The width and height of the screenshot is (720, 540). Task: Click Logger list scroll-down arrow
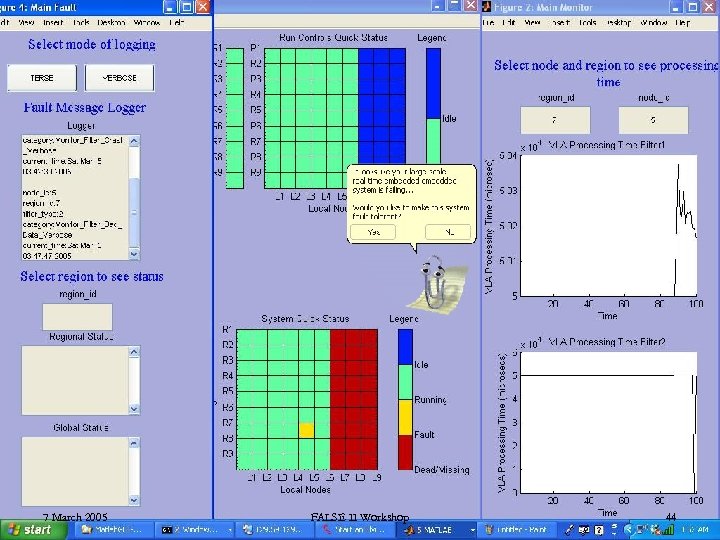134,253
